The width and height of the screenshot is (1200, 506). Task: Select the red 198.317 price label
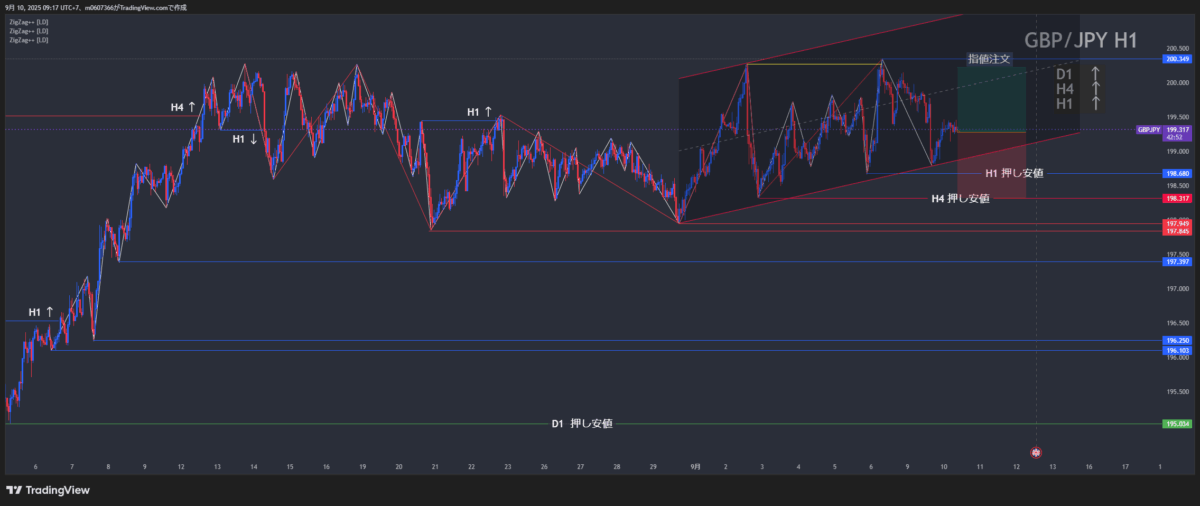[x=1176, y=198]
